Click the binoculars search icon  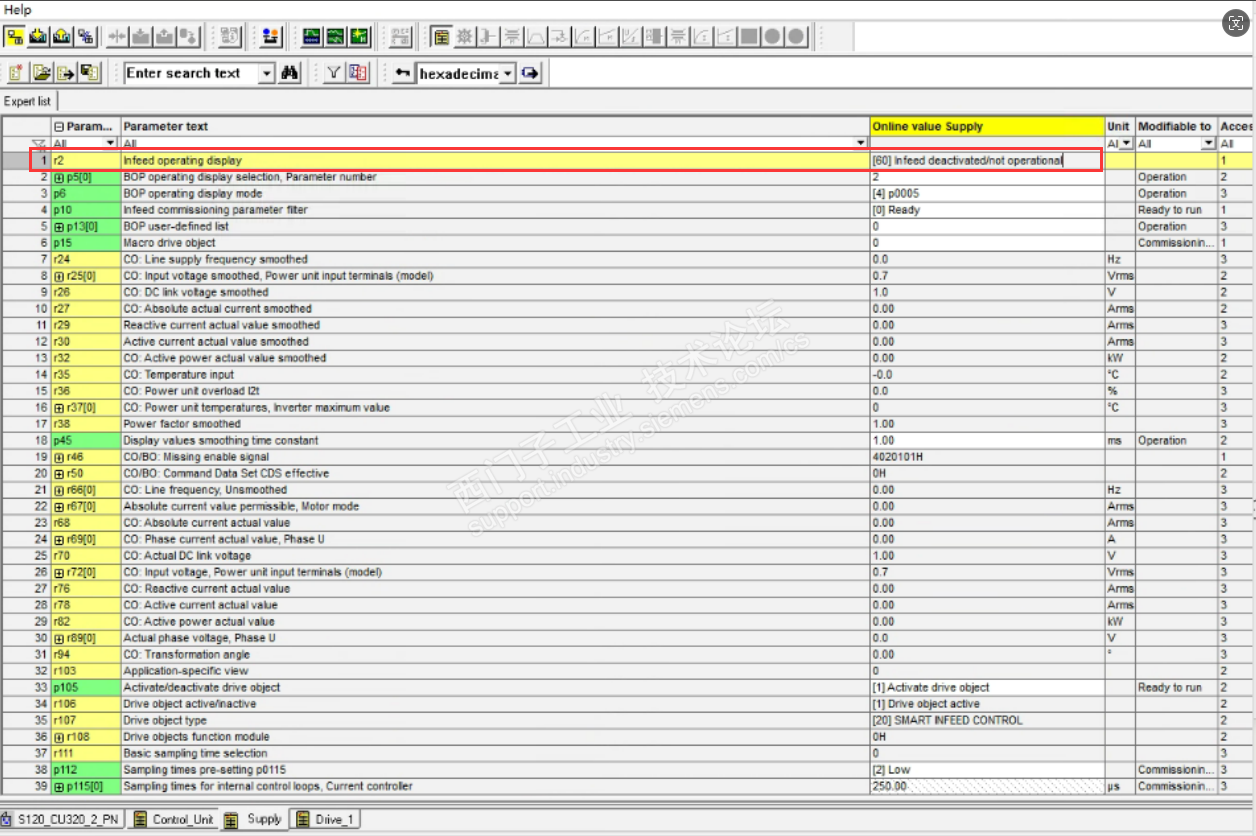click(x=291, y=73)
